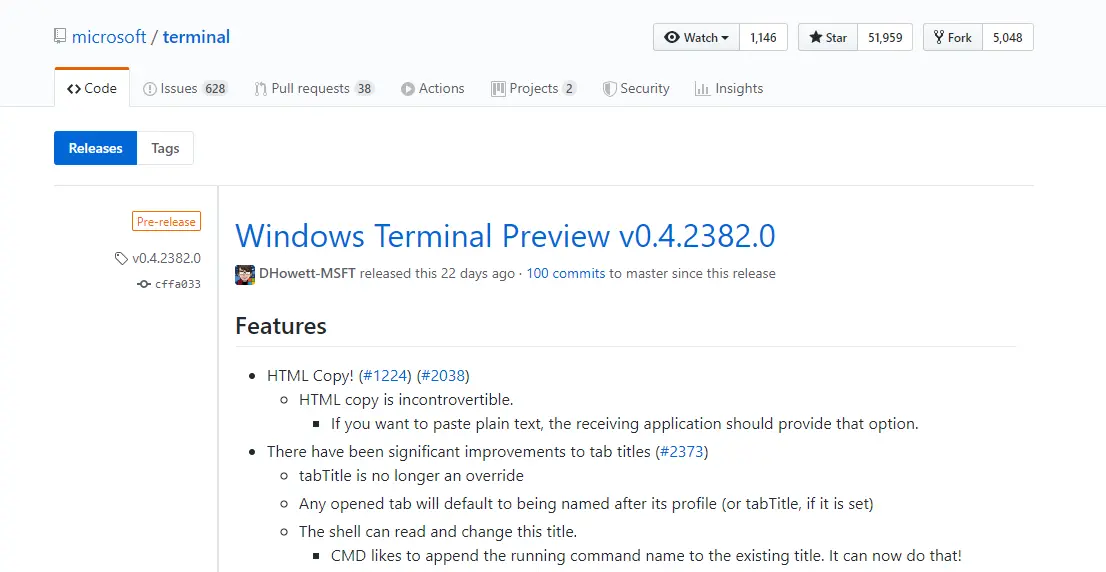Click the line starting 'CMD likes to append'
The image size is (1106, 572).
646,556
